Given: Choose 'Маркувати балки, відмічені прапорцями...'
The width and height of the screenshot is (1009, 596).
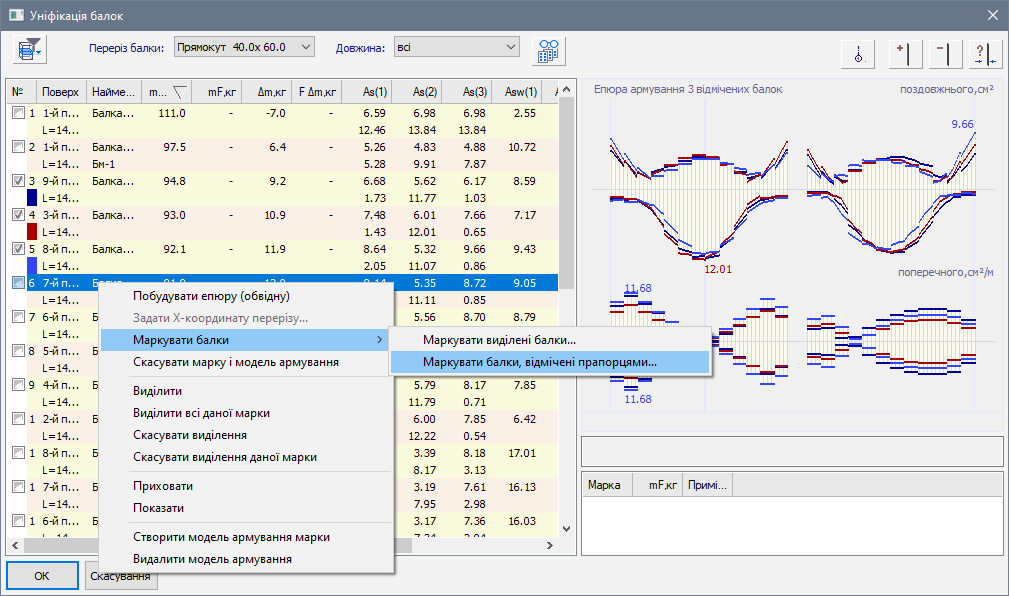Looking at the screenshot, I should coord(540,362).
